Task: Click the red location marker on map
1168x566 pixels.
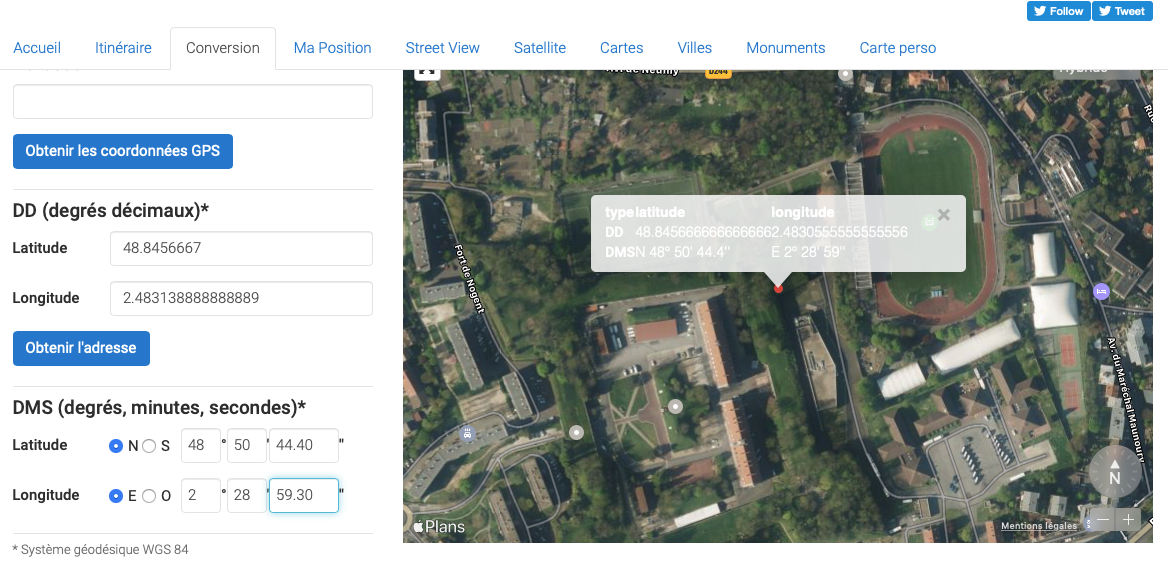Action: pyautogui.click(x=778, y=288)
